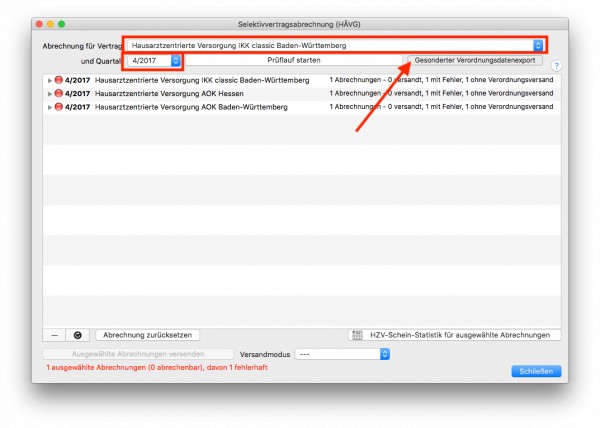The width and height of the screenshot is (600, 428).
Task: Click red status icon of IKK classic row
Action: tap(59, 80)
